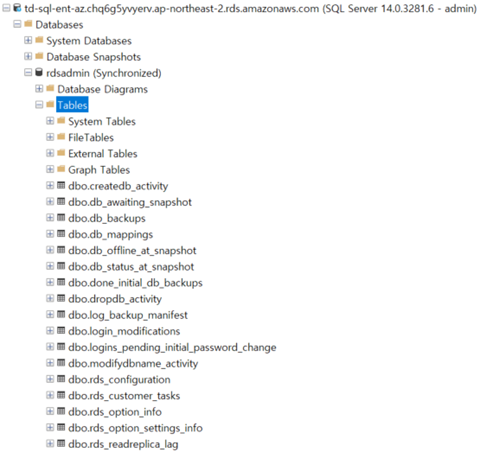
Task: Select dbo.modifydbname_activity table name
Action: [133, 363]
